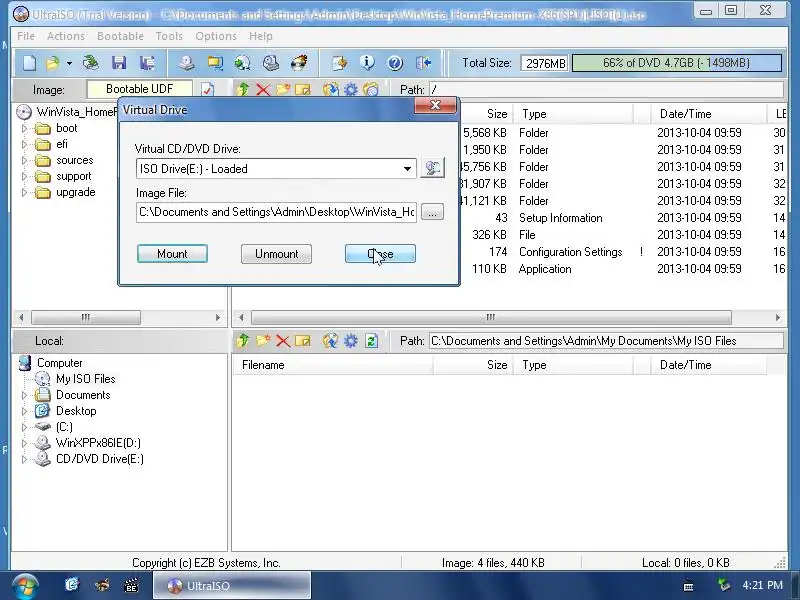Open the File menu
Screen dimensions: 800x600
[x=26, y=36]
